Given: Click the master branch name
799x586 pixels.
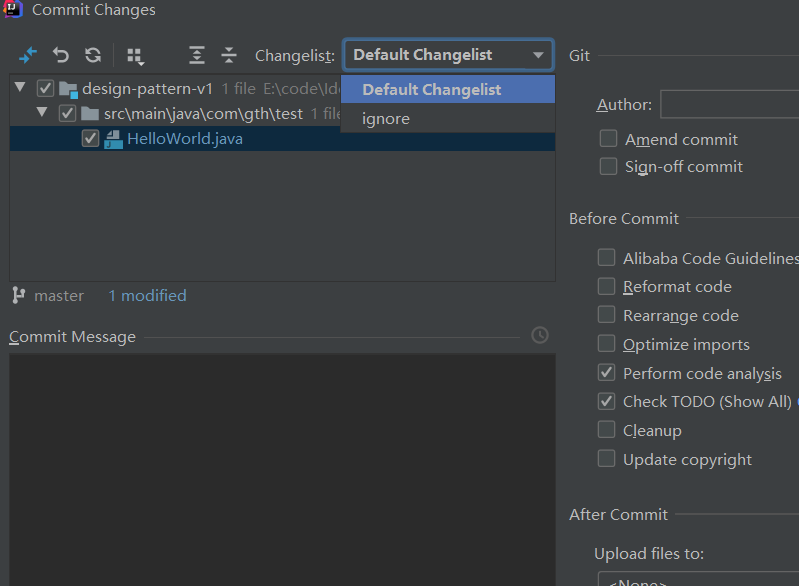Looking at the screenshot, I should (59, 296).
